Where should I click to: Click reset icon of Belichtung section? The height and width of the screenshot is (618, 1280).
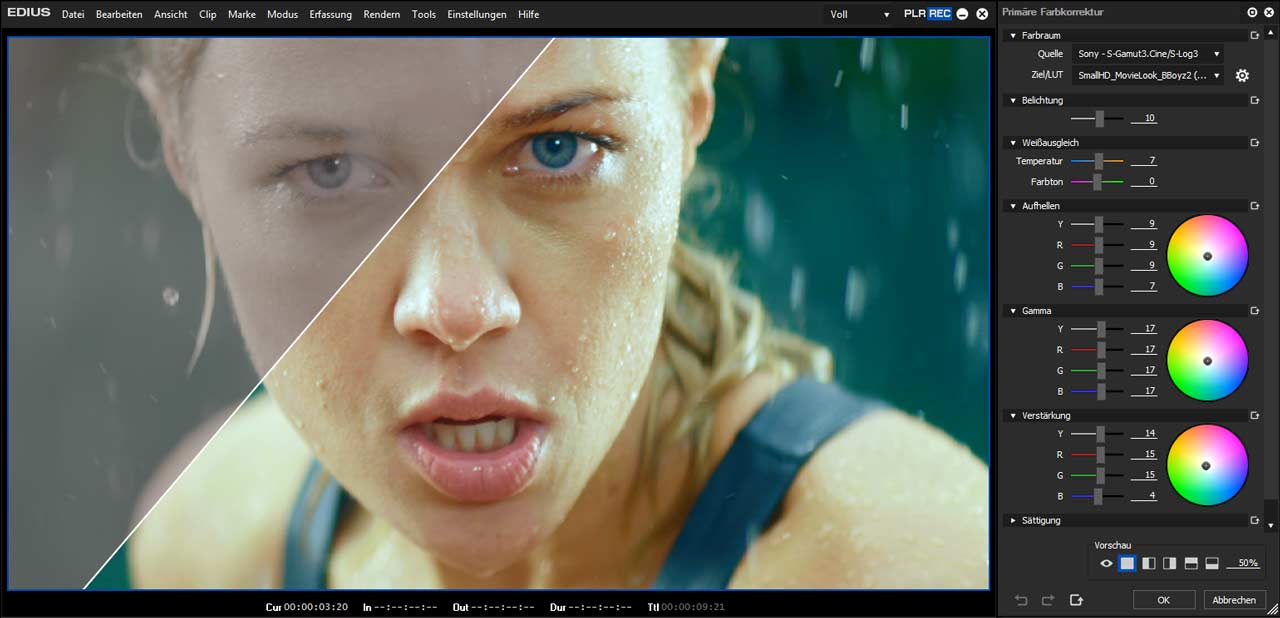click(x=1254, y=101)
